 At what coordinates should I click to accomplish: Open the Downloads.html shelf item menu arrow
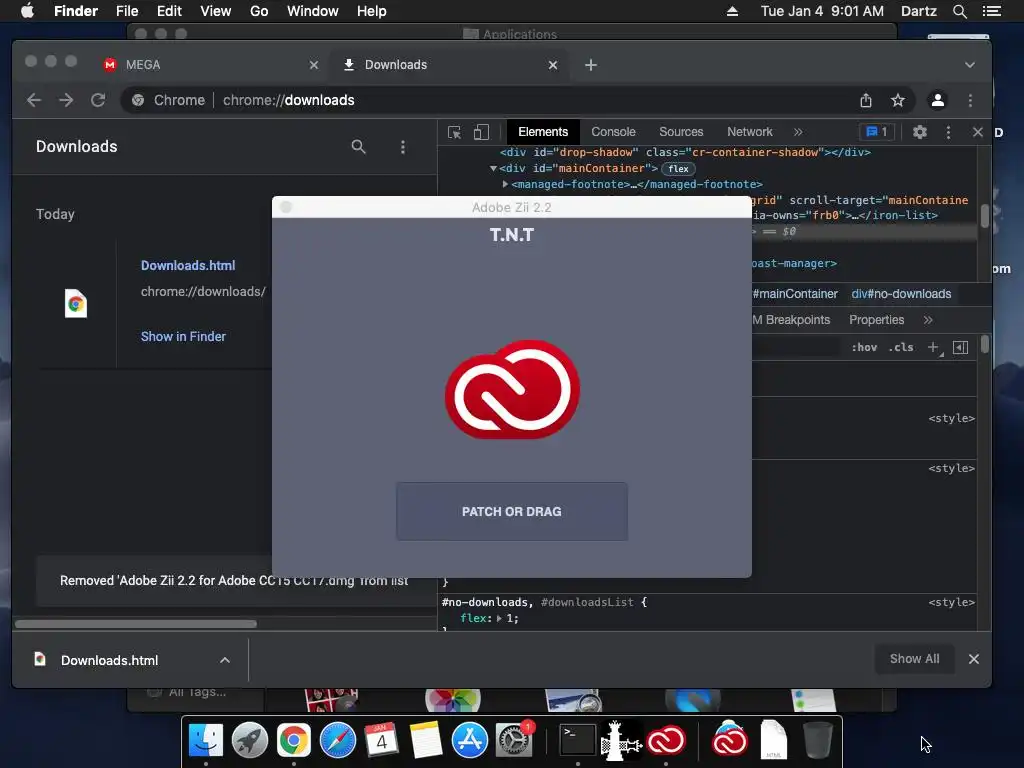(225, 660)
